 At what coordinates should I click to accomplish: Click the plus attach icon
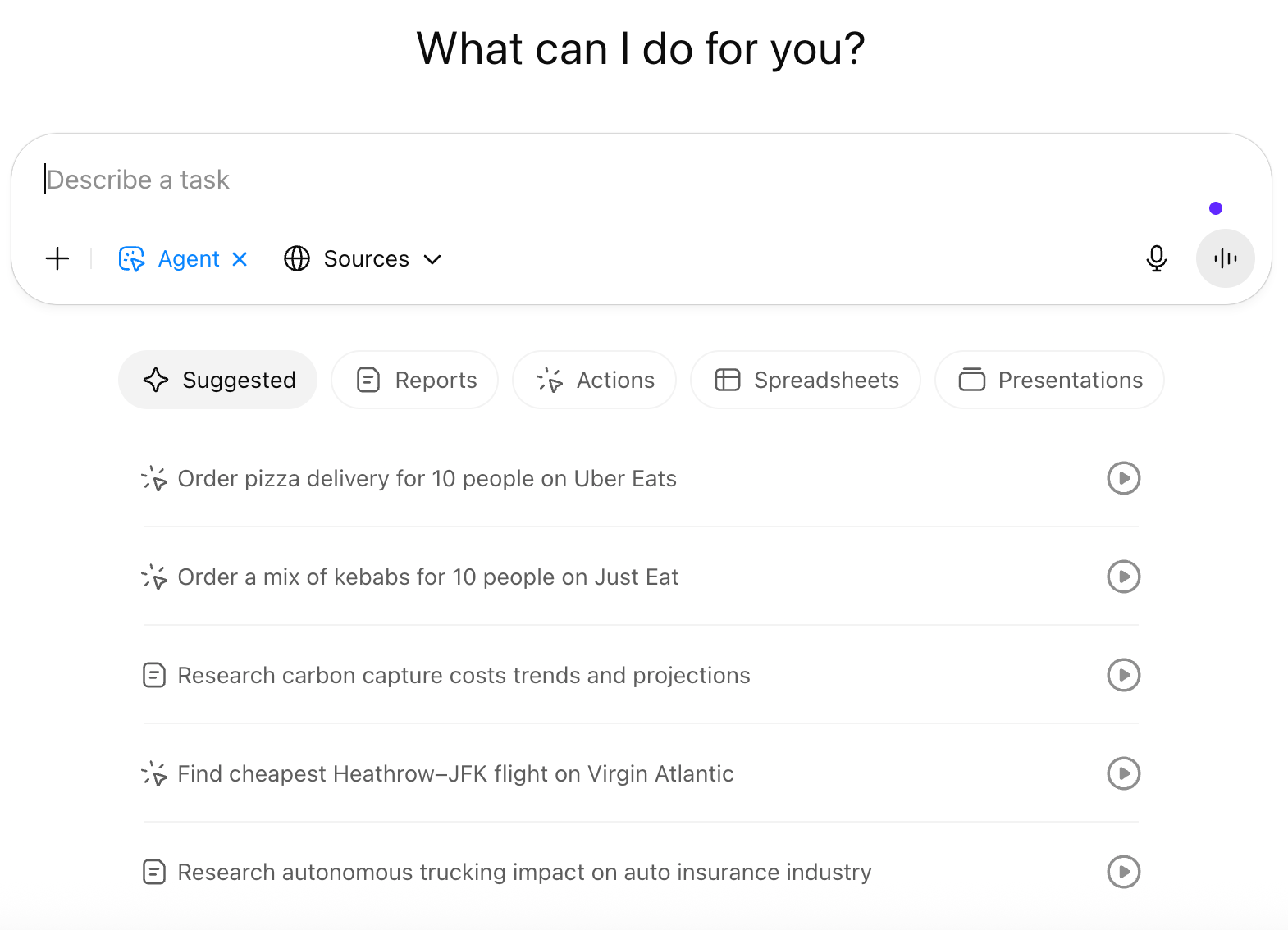tap(57, 259)
